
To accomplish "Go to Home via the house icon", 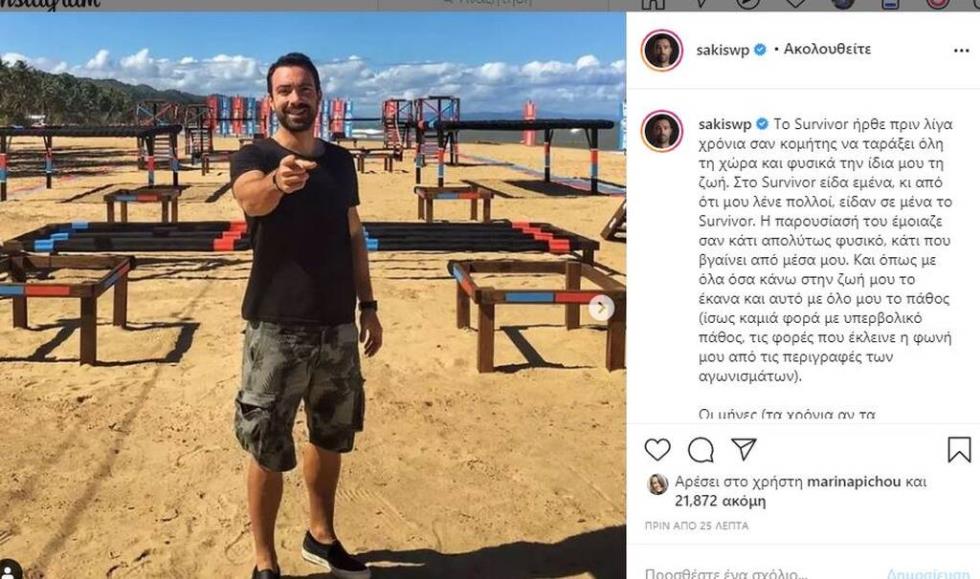I will 653,4.
